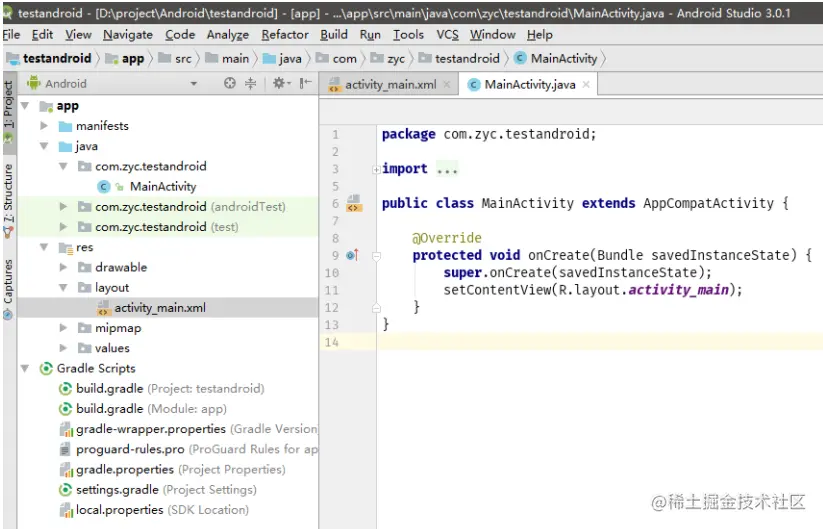This screenshot has height=529, width=823.
Task: Close the activity_main.xml tab
Action: 447,84
